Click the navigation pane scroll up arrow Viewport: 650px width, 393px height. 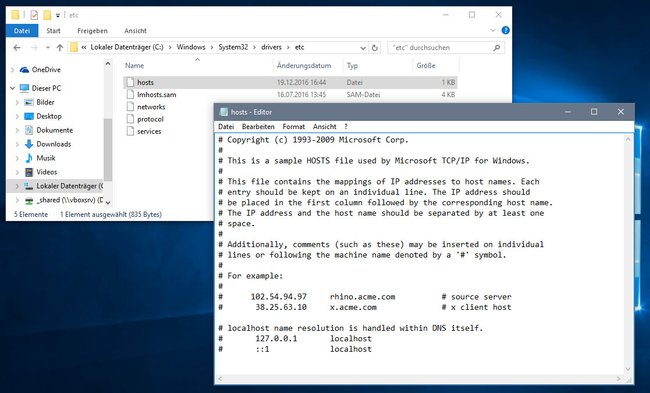click(x=108, y=64)
